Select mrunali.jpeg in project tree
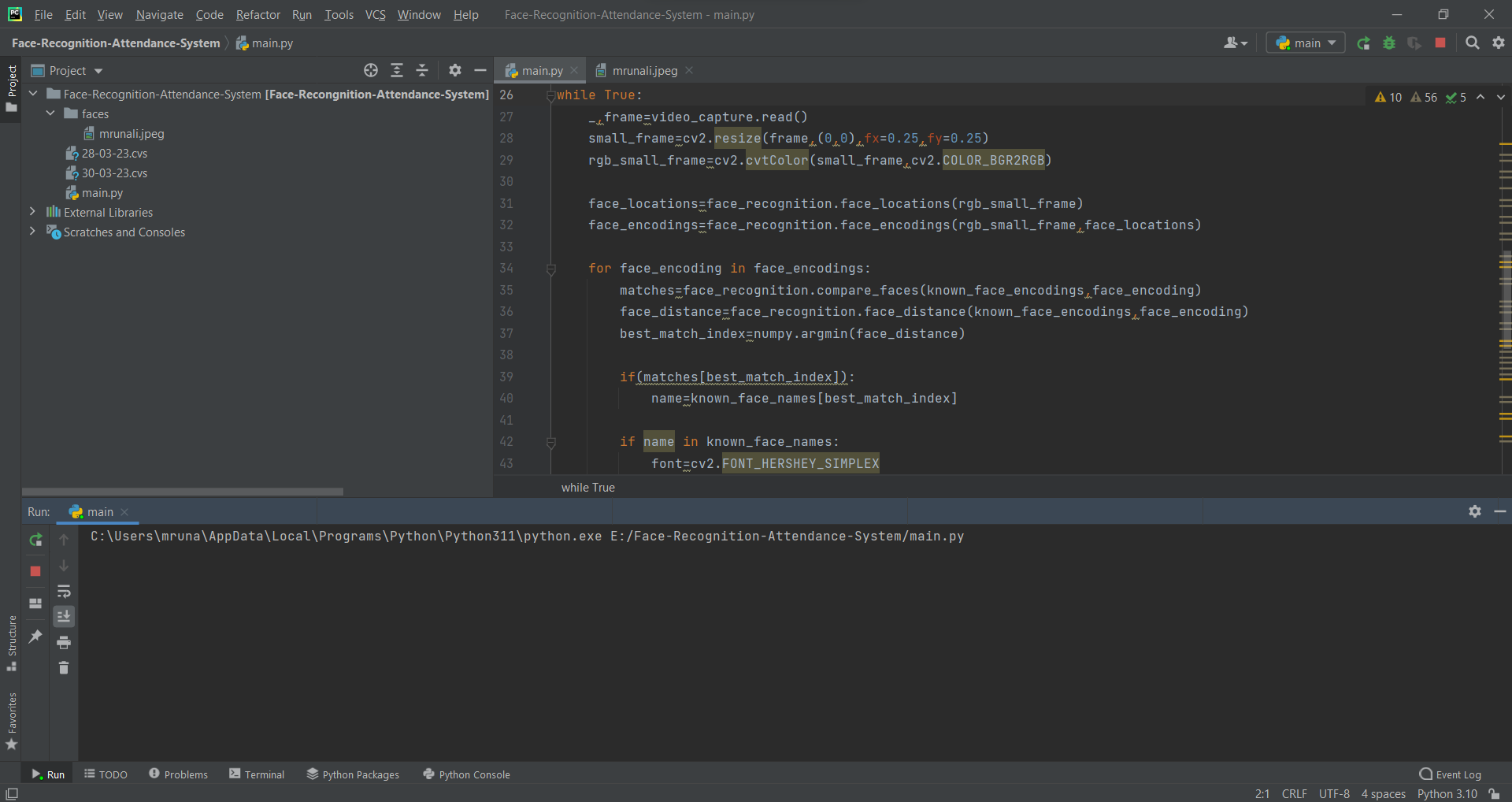The image size is (1512, 802). 124,134
